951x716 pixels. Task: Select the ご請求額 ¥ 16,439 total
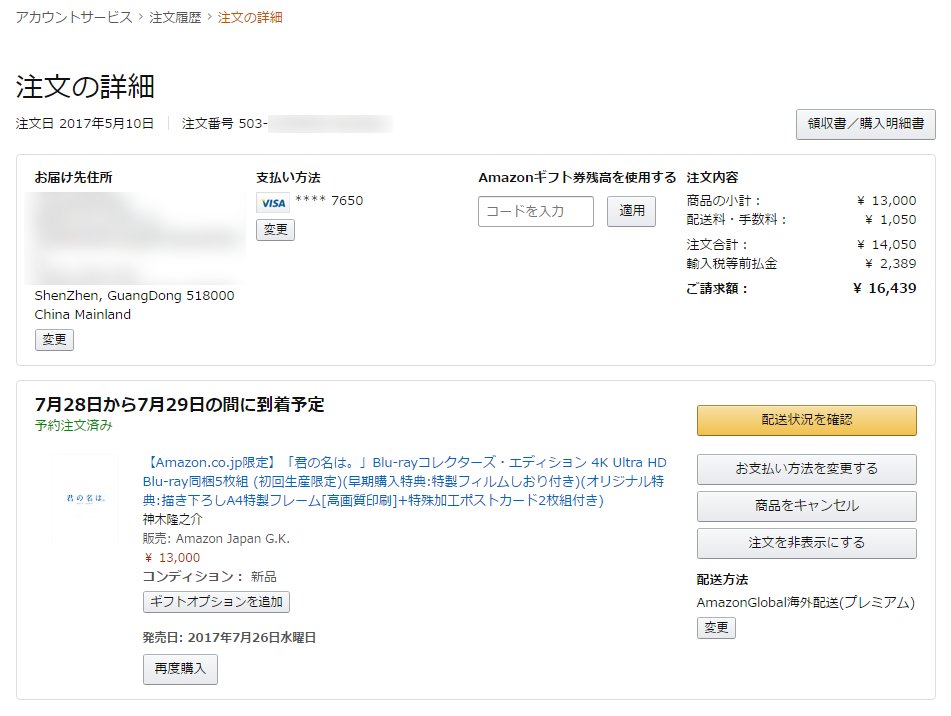(x=885, y=289)
